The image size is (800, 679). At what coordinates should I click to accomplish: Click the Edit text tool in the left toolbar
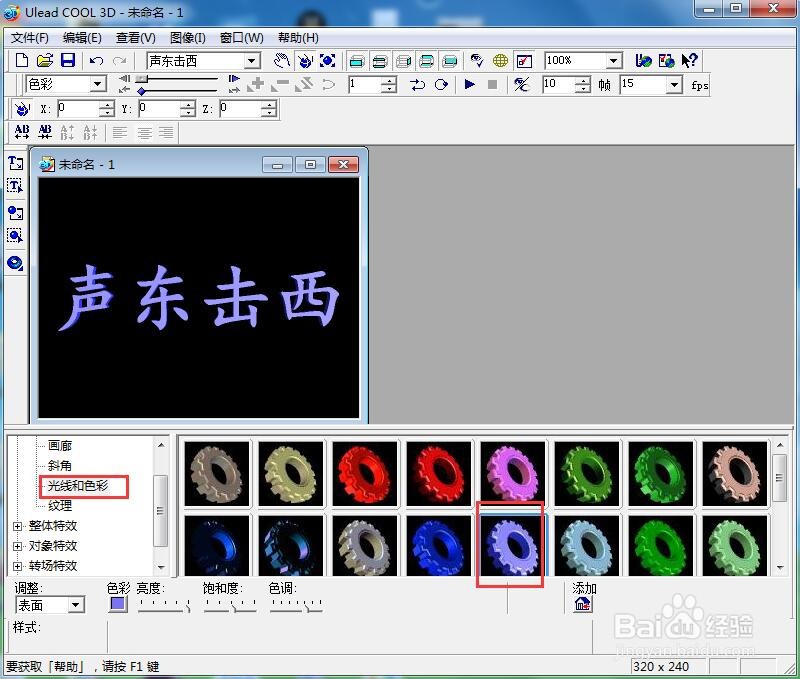[15, 186]
